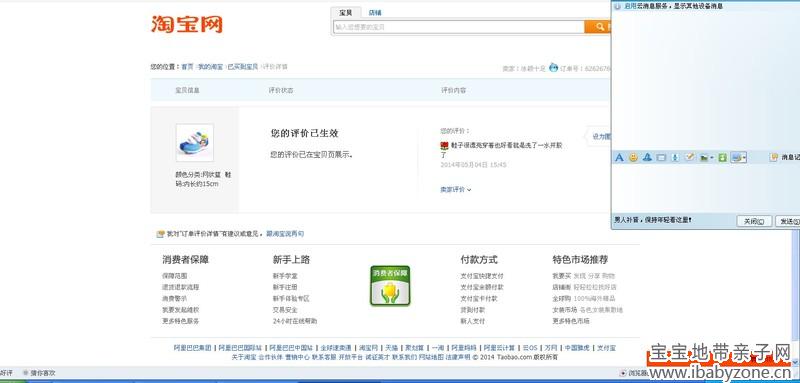Viewport: 800px width, 383px height.
Task: Open 天猫 footer link
Action: coord(391,348)
